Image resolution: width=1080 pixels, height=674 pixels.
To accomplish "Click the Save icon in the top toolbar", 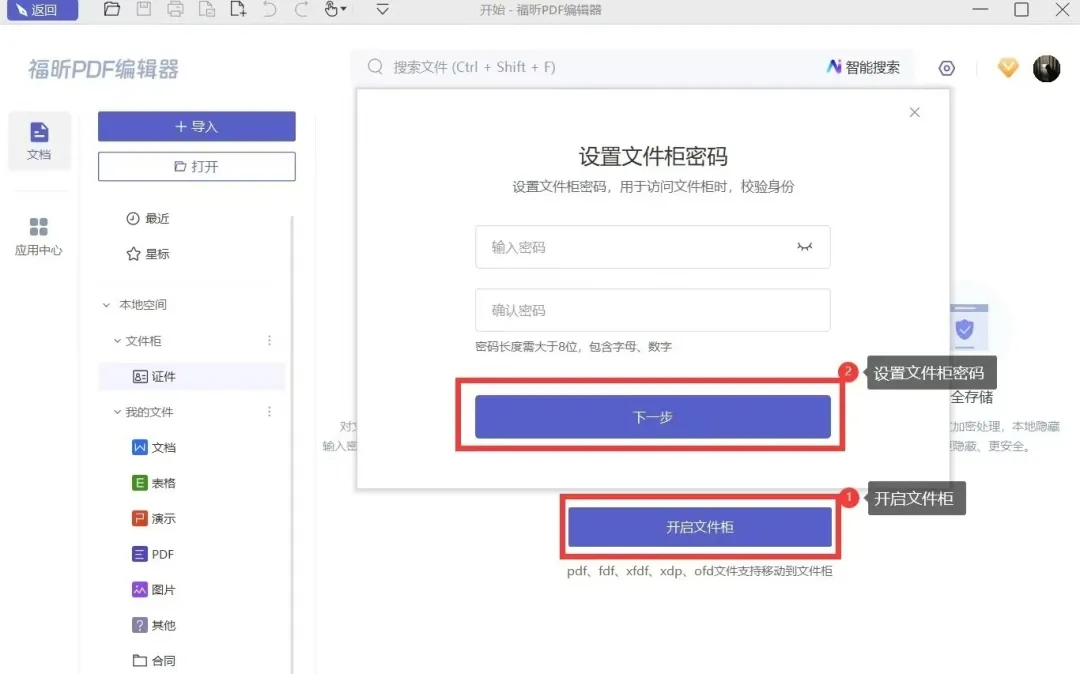I will (143, 10).
